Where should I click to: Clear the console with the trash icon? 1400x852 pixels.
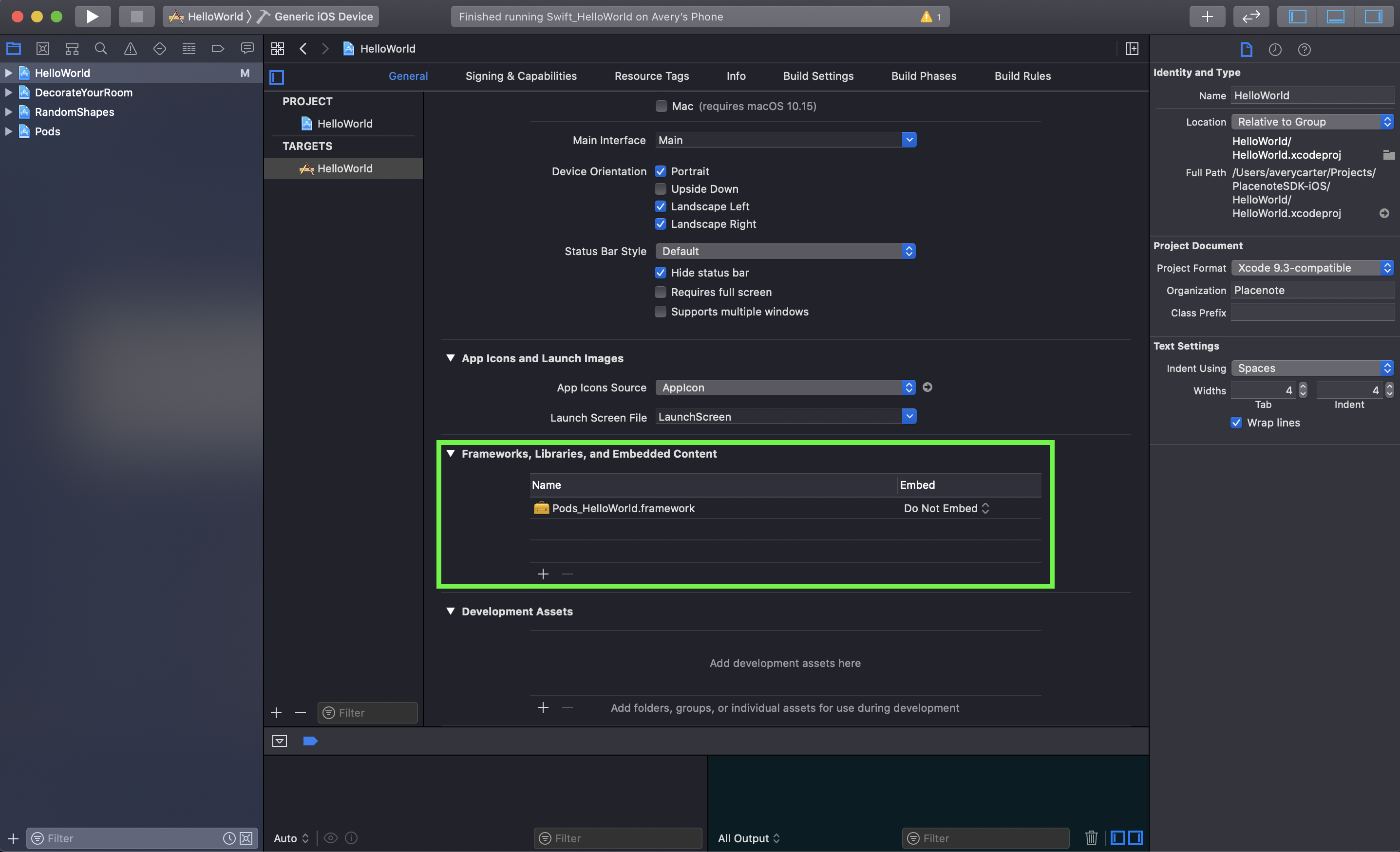(1092, 838)
